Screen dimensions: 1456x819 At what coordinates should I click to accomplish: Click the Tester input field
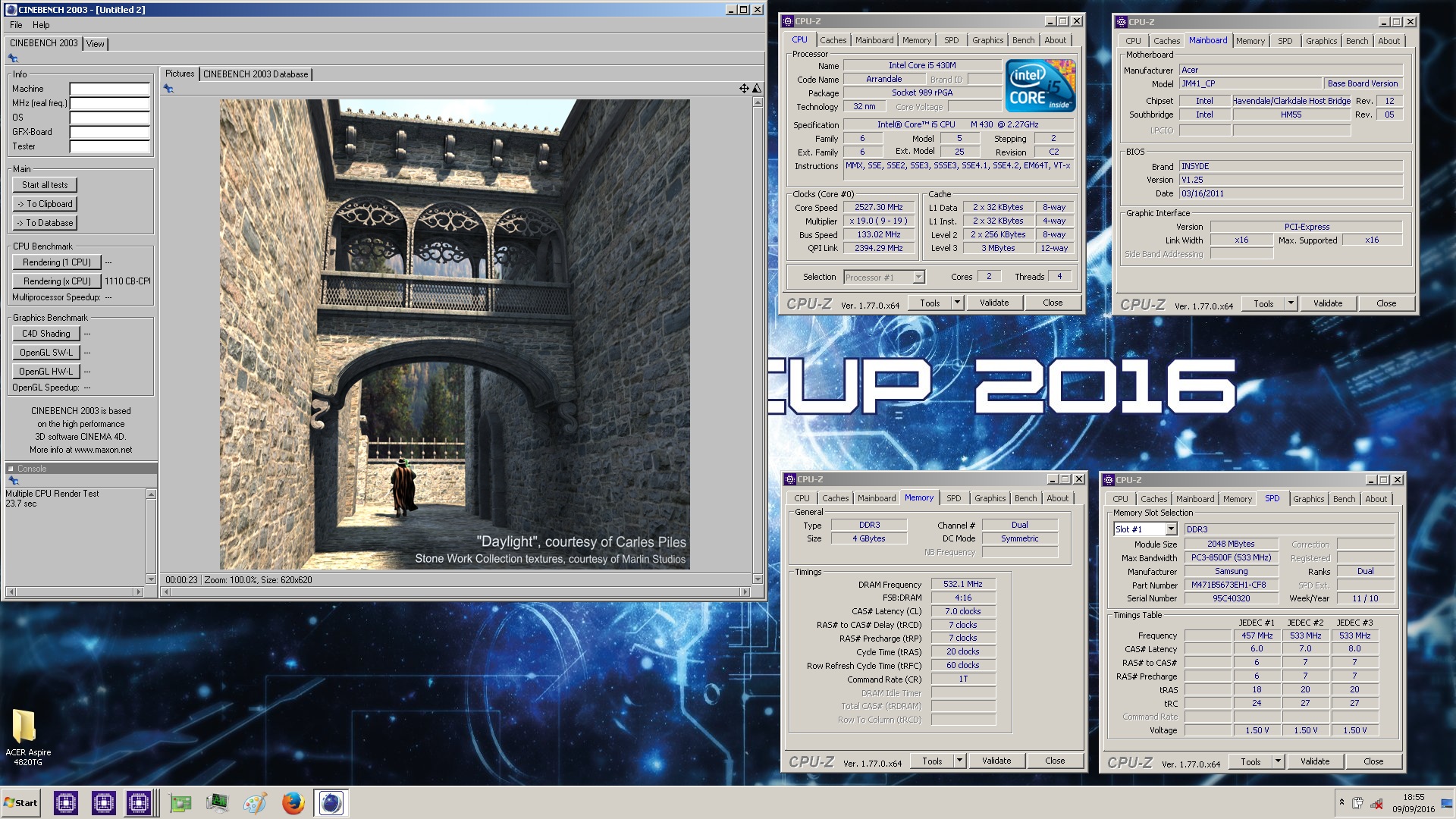pyautogui.click(x=109, y=146)
